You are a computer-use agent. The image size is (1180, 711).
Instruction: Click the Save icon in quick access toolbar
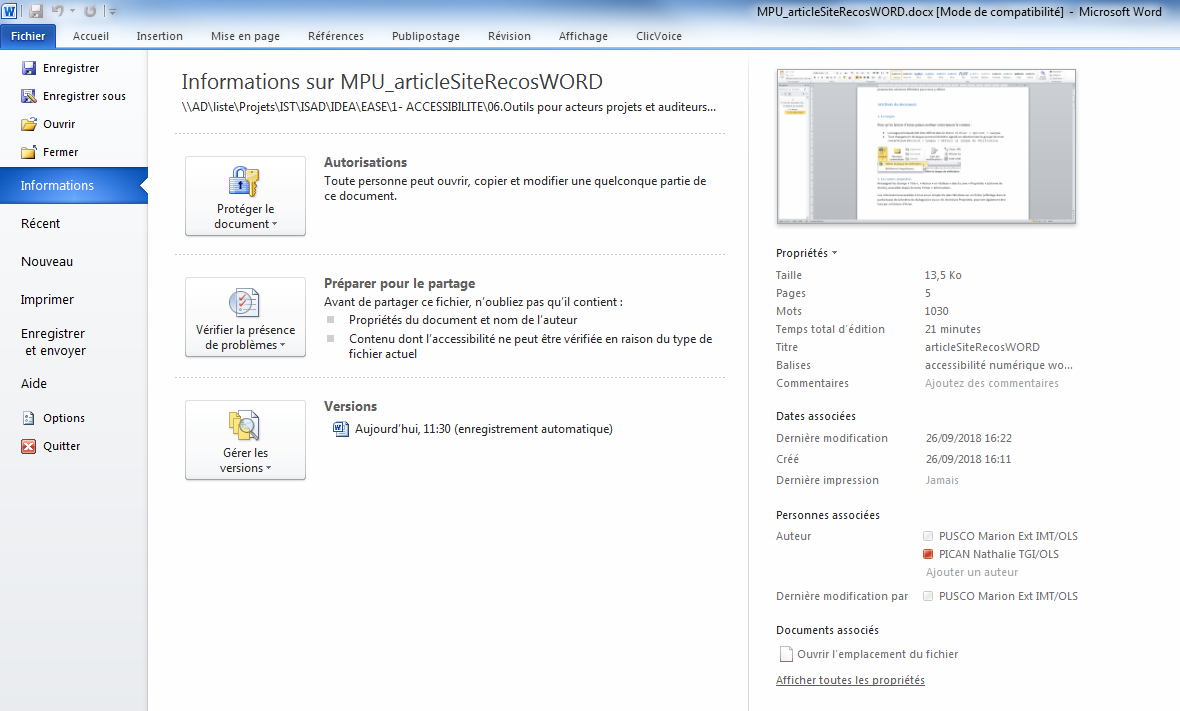point(36,11)
